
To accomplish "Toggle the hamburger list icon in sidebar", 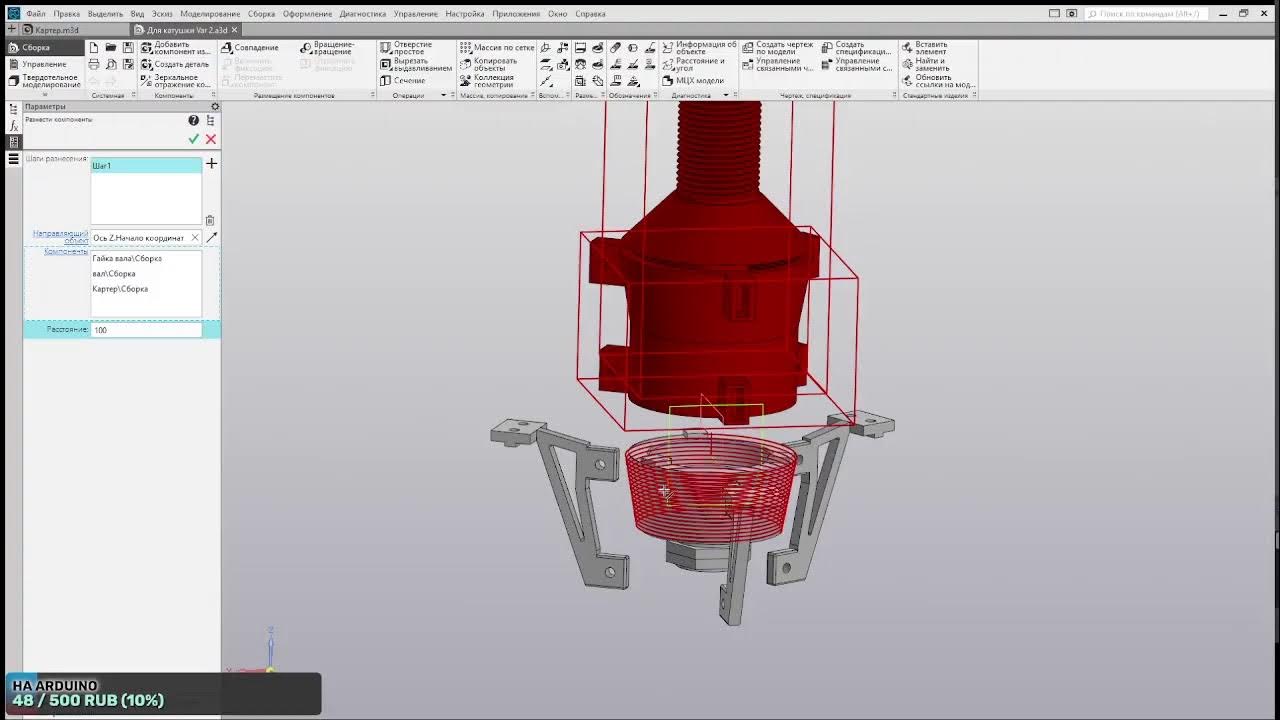I will (13, 159).
